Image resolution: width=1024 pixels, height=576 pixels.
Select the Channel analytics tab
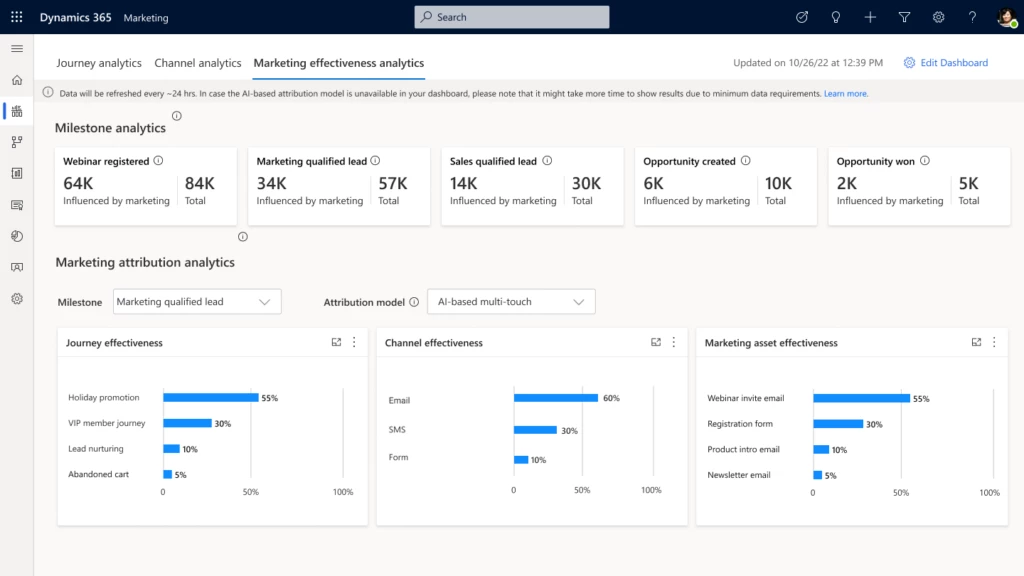point(197,62)
